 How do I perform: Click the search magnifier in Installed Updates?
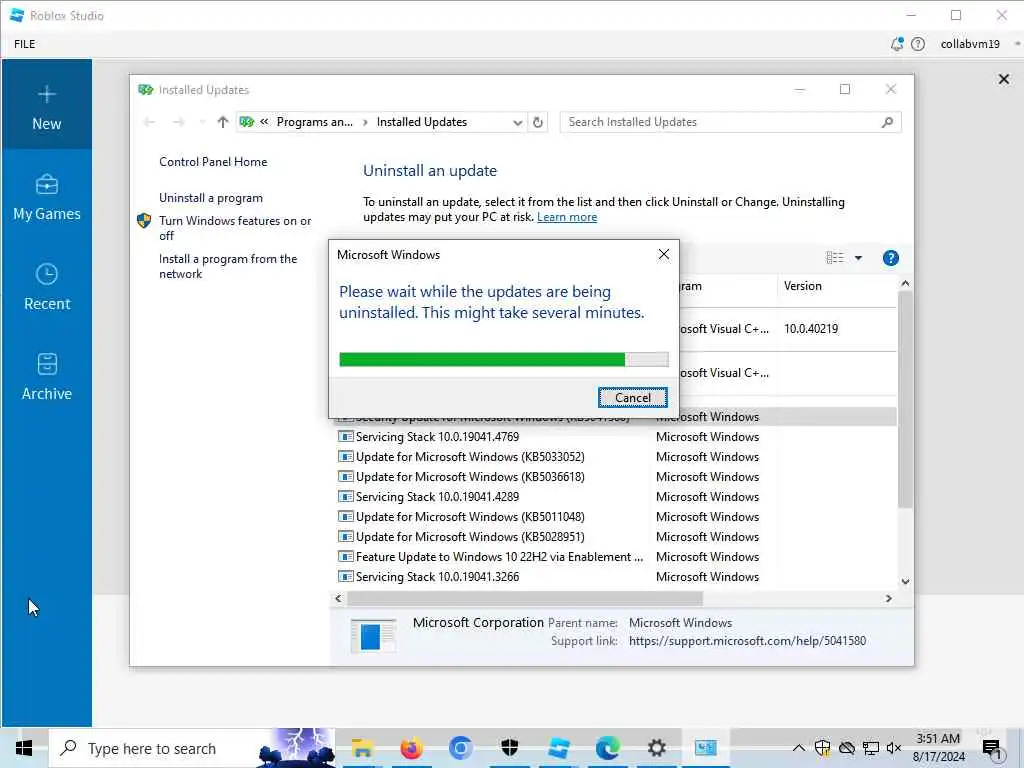pyautogui.click(x=887, y=122)
